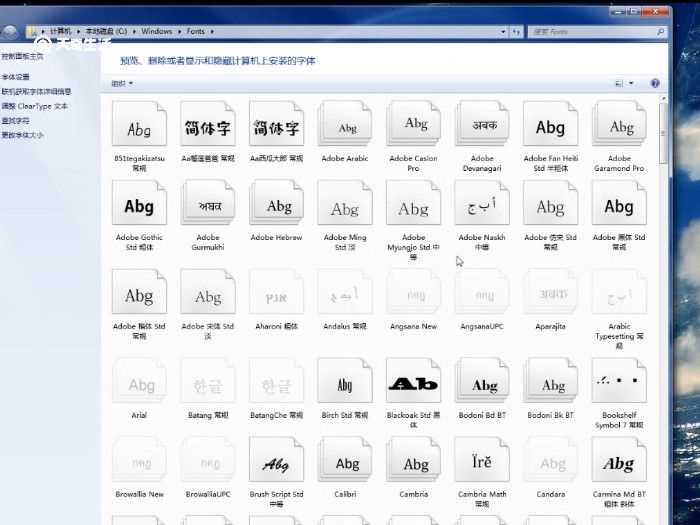The width and height of the screenshot is (700, 525).
Task: Click the scrollbar up arrow
Action: [x=663, y=99]
